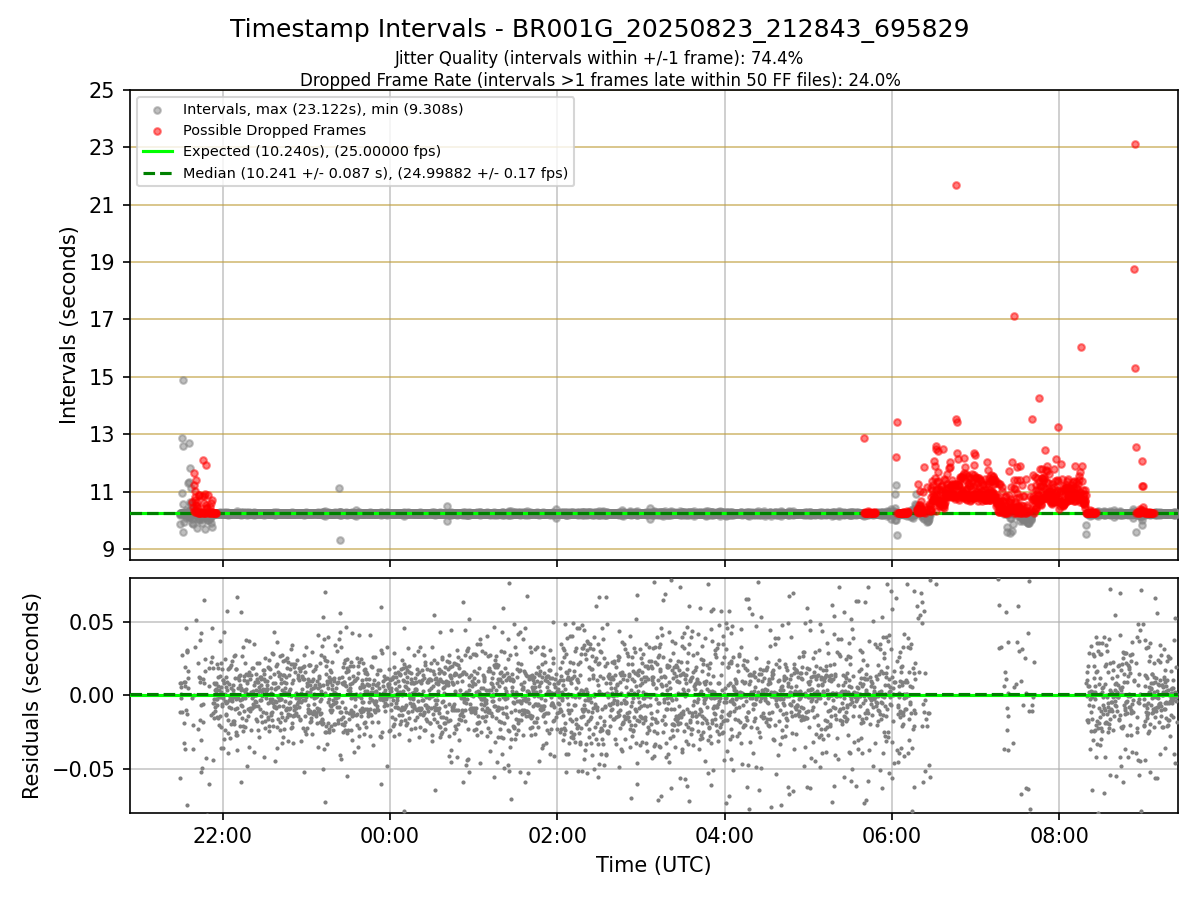Click the plot title 'Timestamp Intervals - BR001G_20250823_212843_695829'
The image size is (1200, 900).
tap(599, 29)
